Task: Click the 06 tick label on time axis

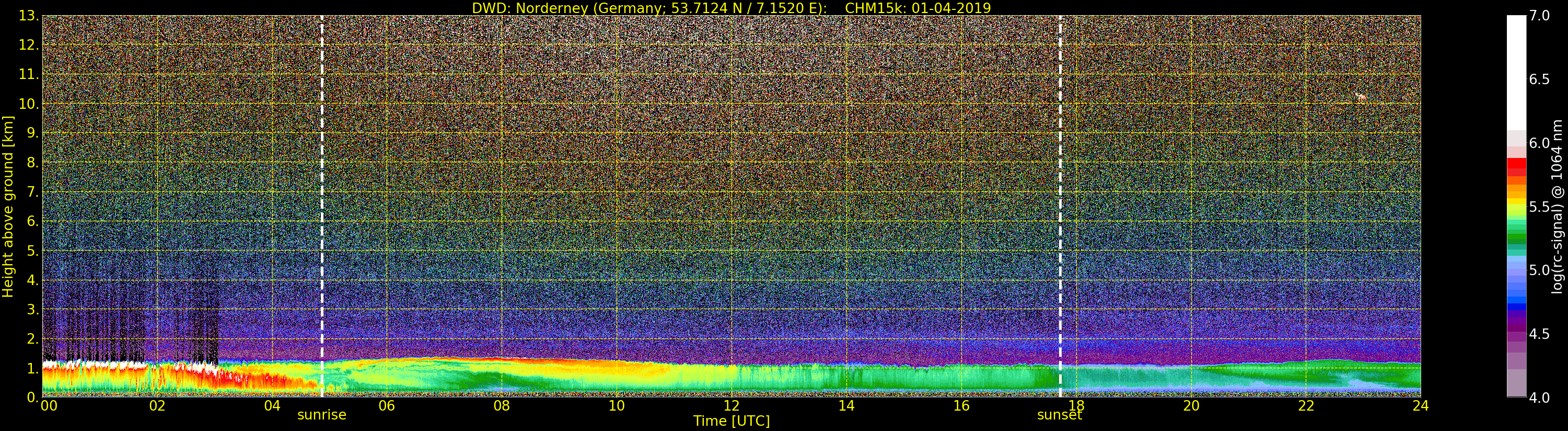Action: (387, 406)
